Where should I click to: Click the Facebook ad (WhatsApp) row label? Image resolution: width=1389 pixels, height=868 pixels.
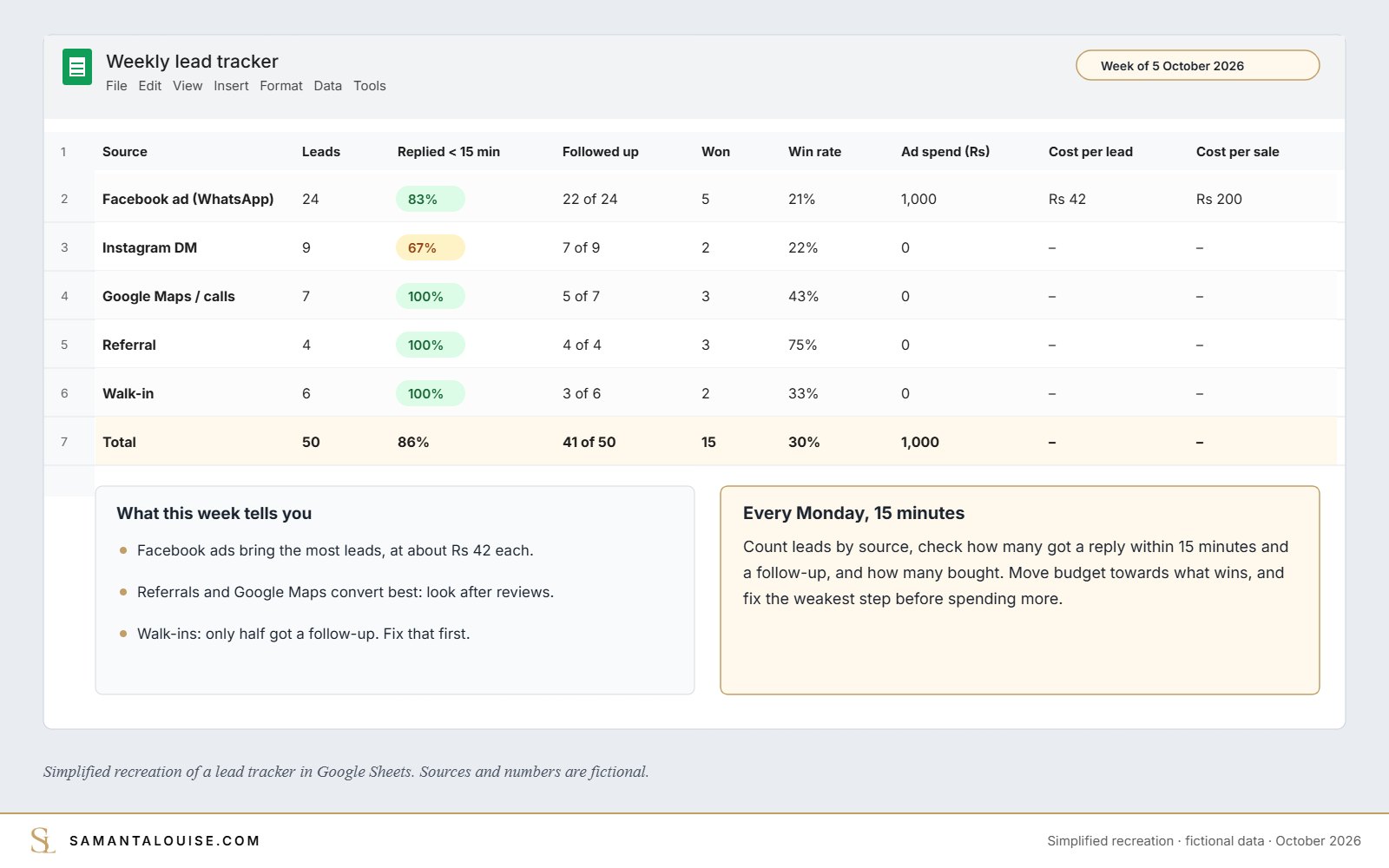tap(188, 199)
